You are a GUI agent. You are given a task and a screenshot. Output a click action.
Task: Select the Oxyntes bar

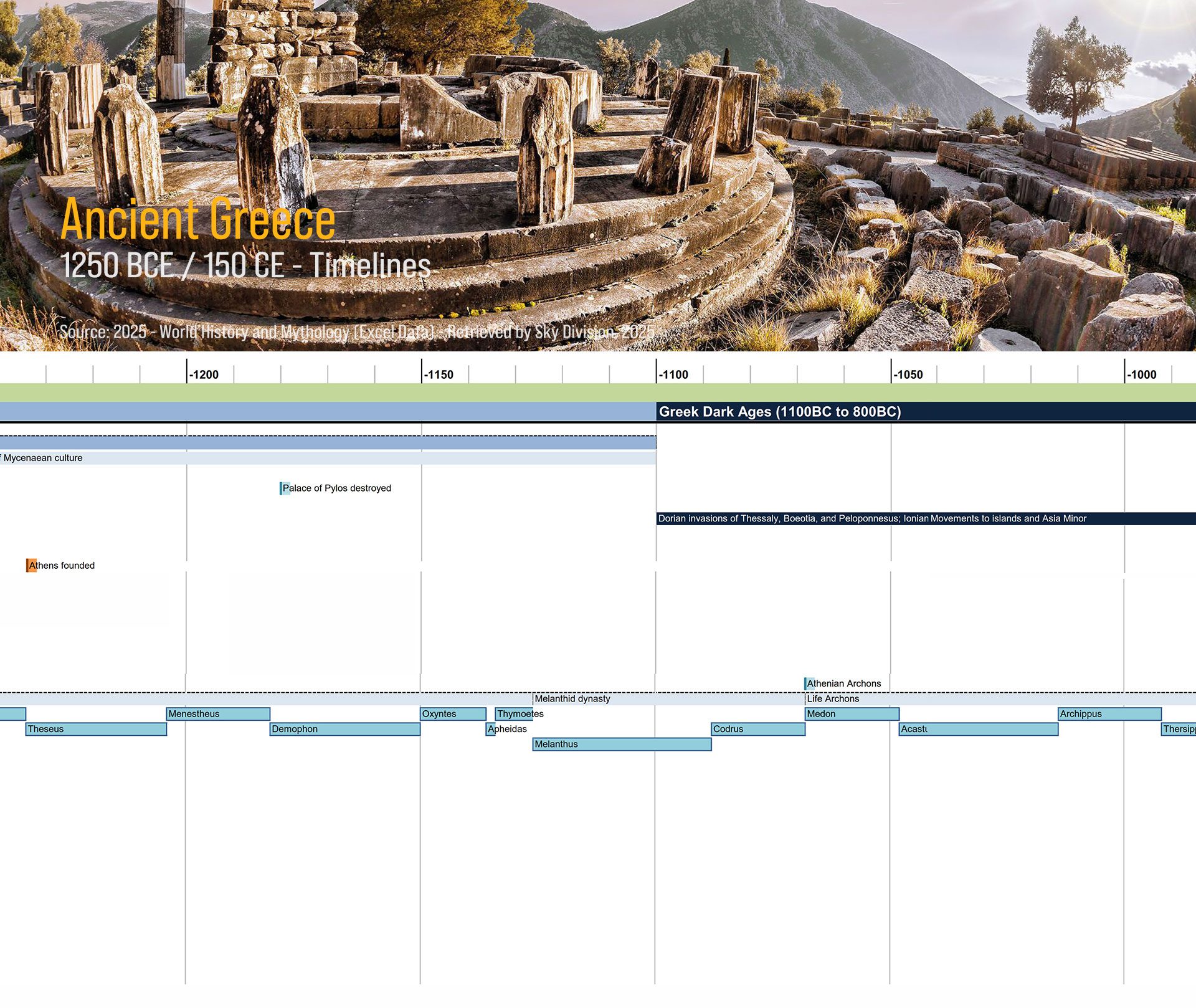click(453, 714)
